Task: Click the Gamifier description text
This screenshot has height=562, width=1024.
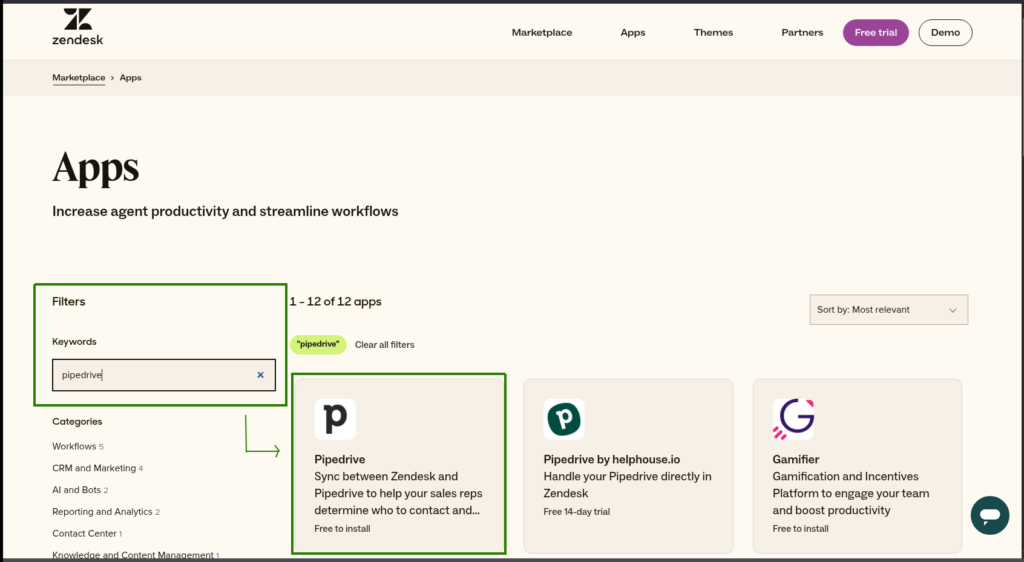Action: pos(851,493)
